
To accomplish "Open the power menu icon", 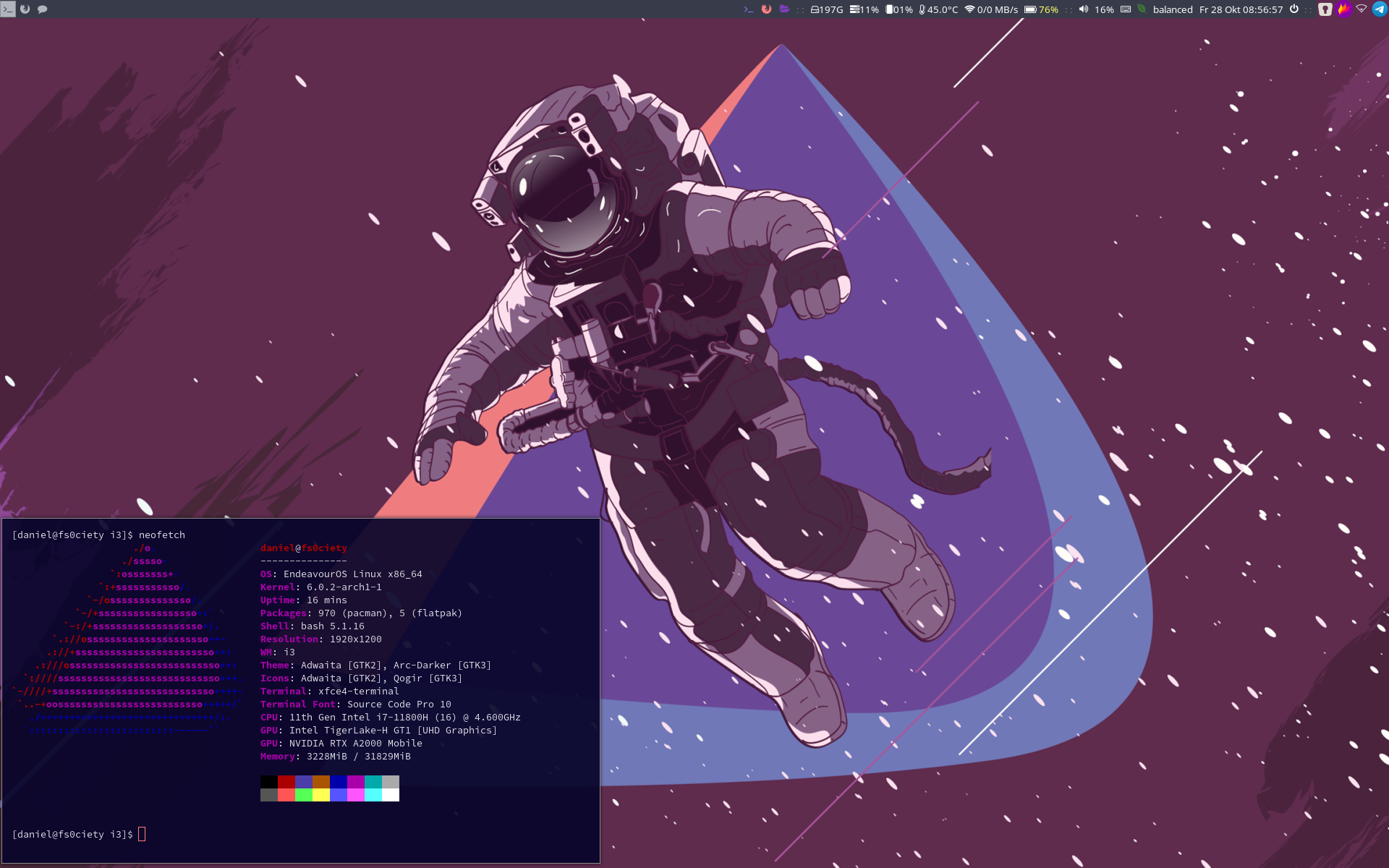I will tap(1294, 9).
